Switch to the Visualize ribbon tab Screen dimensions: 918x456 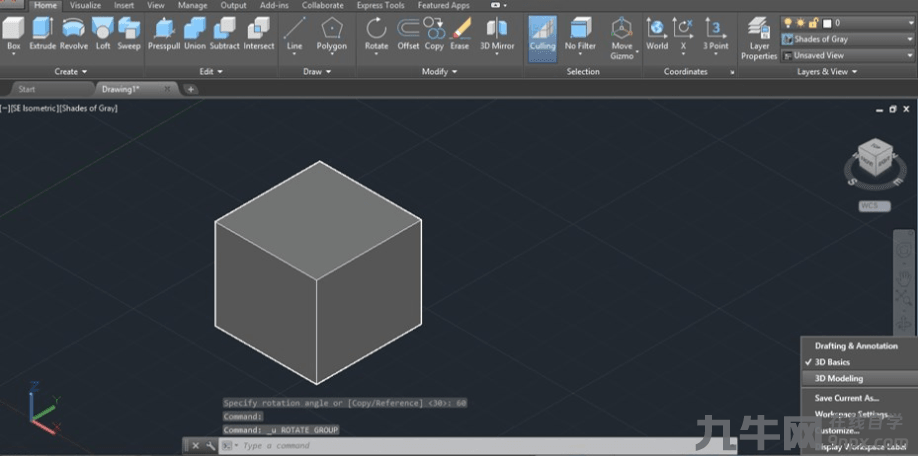point(85,5)
